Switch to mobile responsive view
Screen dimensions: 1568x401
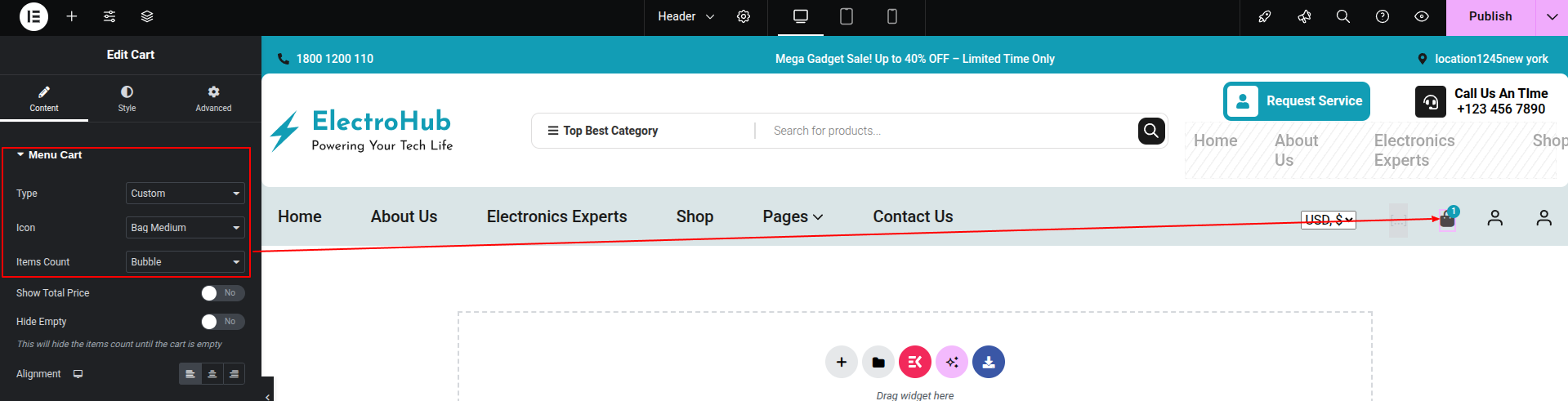click(892, 16)
